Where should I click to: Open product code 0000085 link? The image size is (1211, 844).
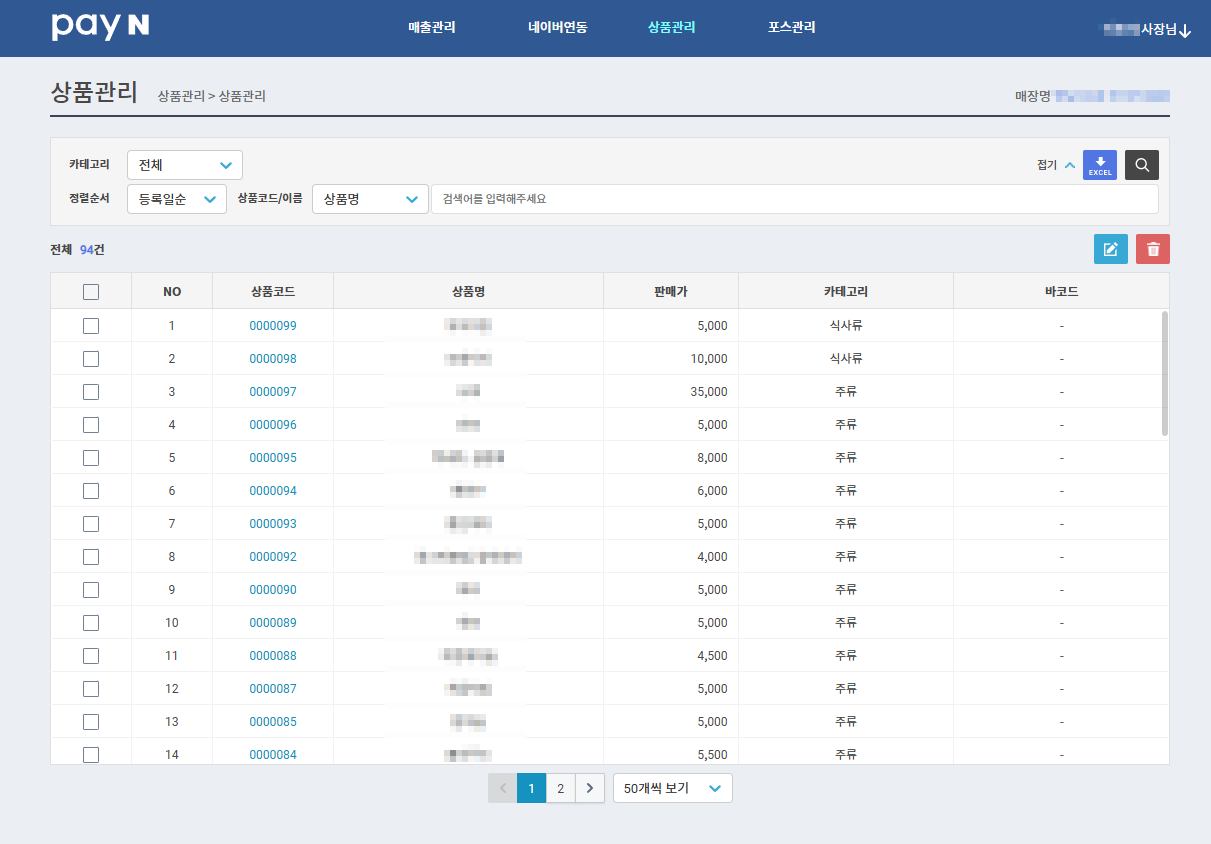[273, 722]
